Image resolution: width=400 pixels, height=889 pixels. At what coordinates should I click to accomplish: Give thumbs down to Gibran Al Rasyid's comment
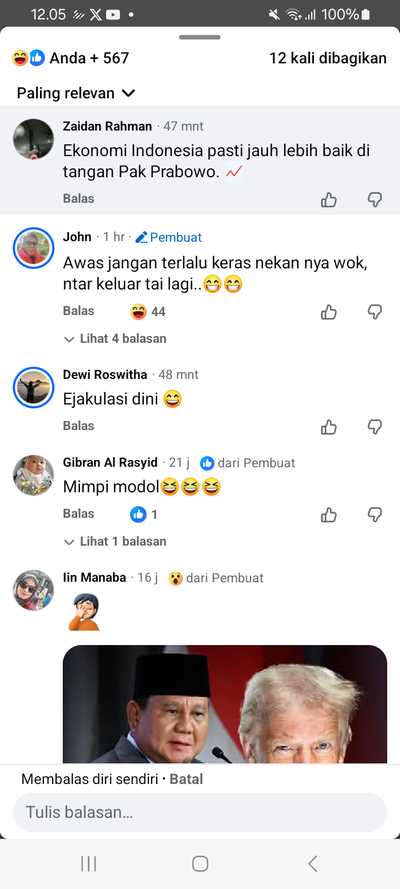point(375,515)
